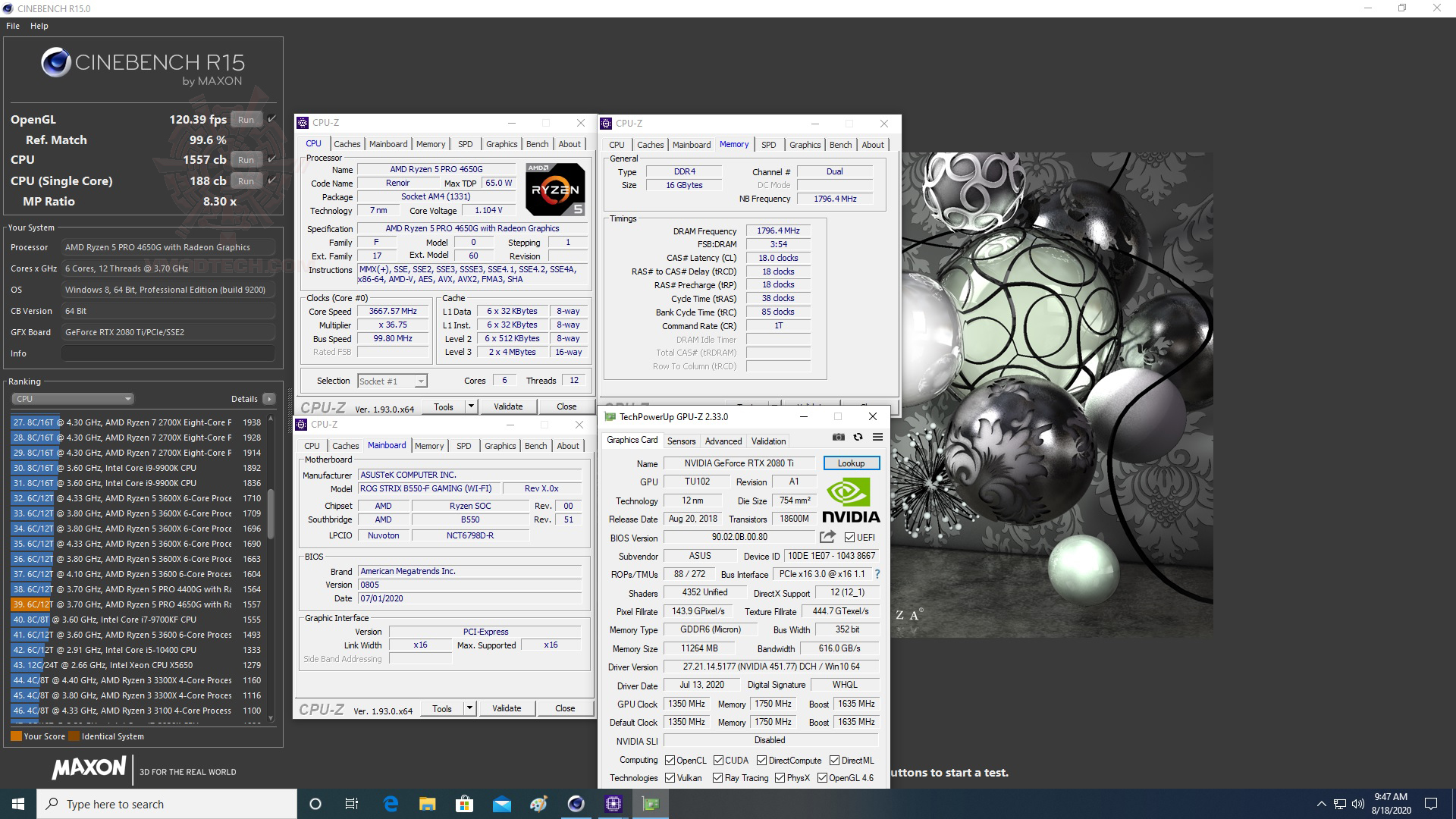The image size is (1456, 819).
Task: Expand the Socket #1 selection dropdown
Action: point(421,381)
